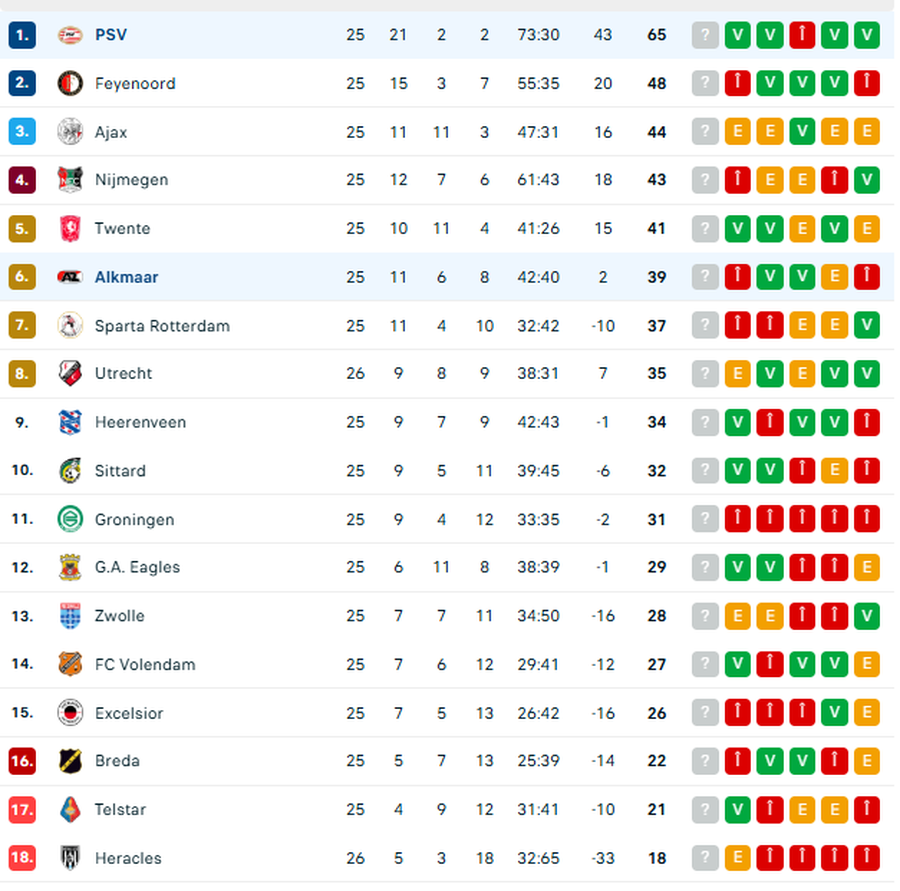Click the Heerenveen club badge

click(70, 422)
